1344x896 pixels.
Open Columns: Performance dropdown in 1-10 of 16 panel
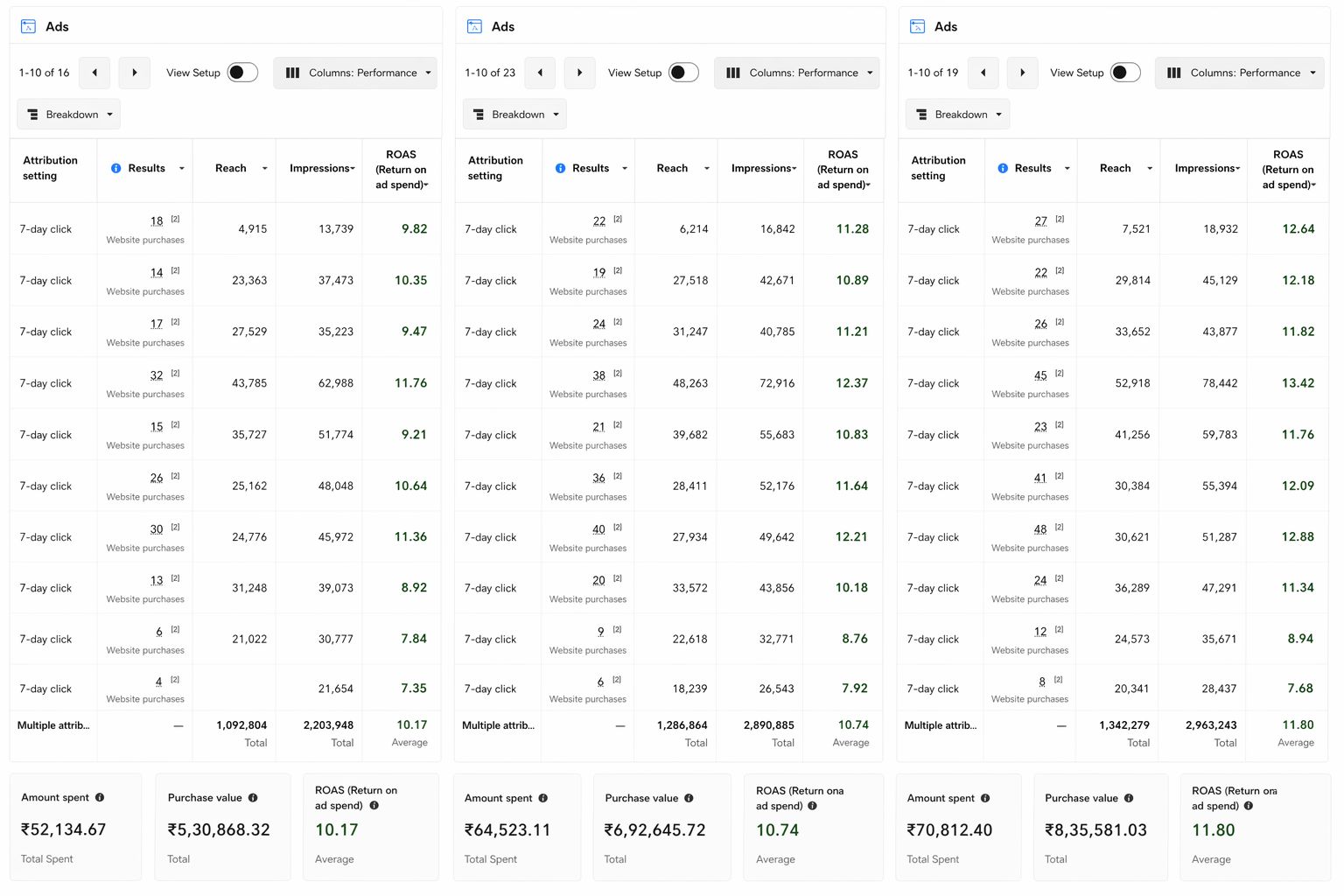click(355, 73)
